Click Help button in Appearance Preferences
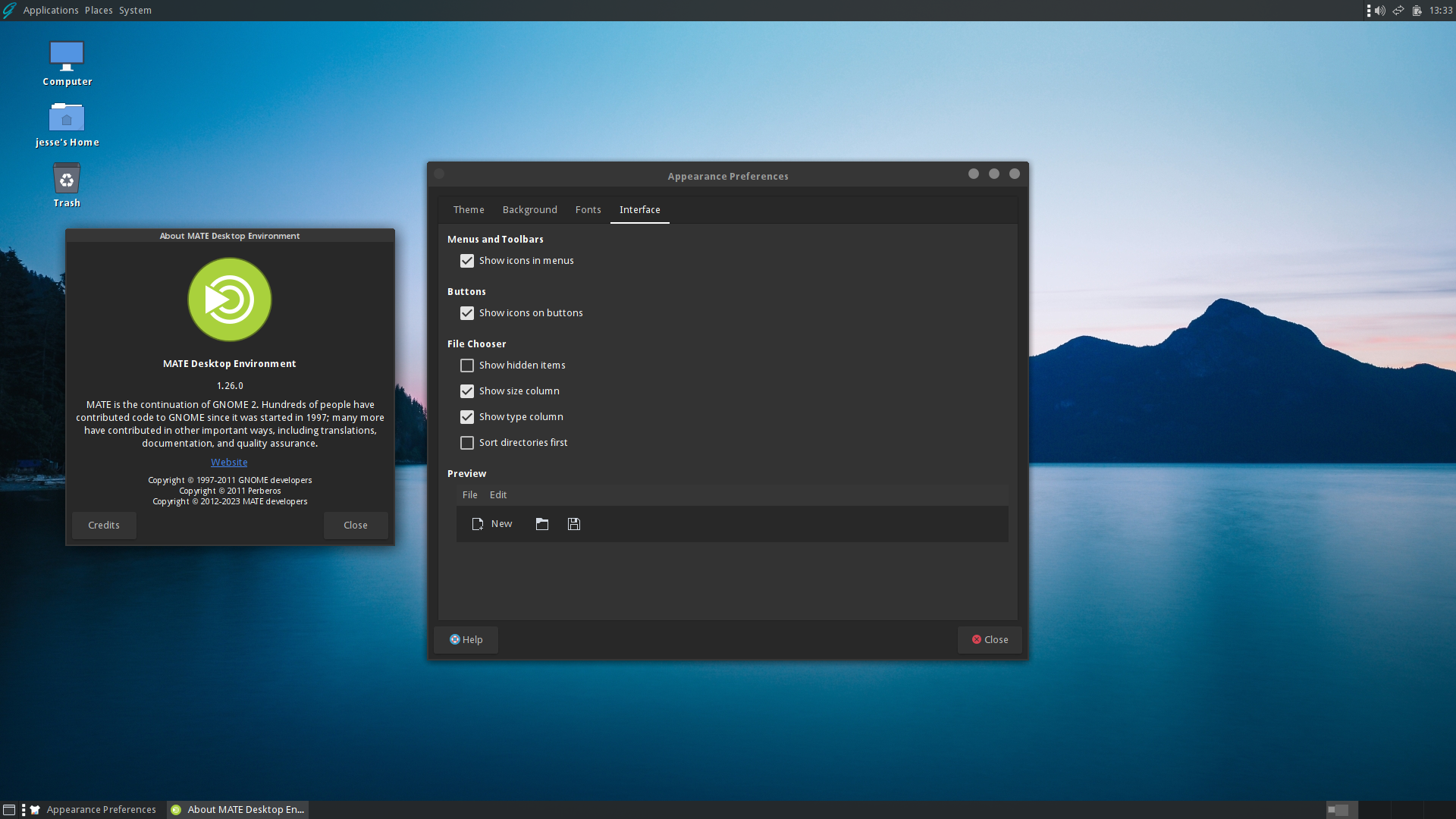Viewport: 1456px width, 819px height. (x=466, y=640)
